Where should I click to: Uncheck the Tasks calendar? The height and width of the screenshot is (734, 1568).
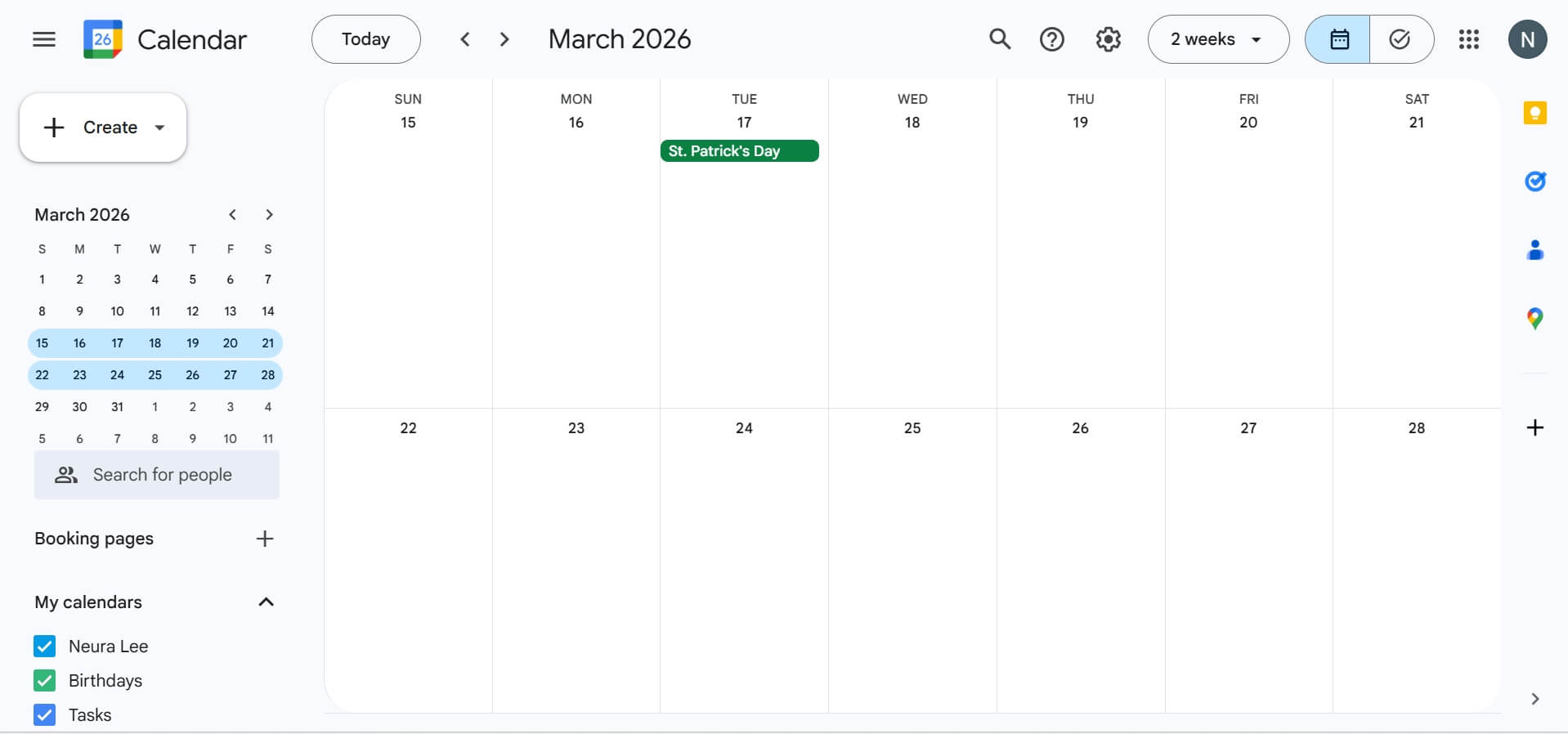tap(45, 714)
